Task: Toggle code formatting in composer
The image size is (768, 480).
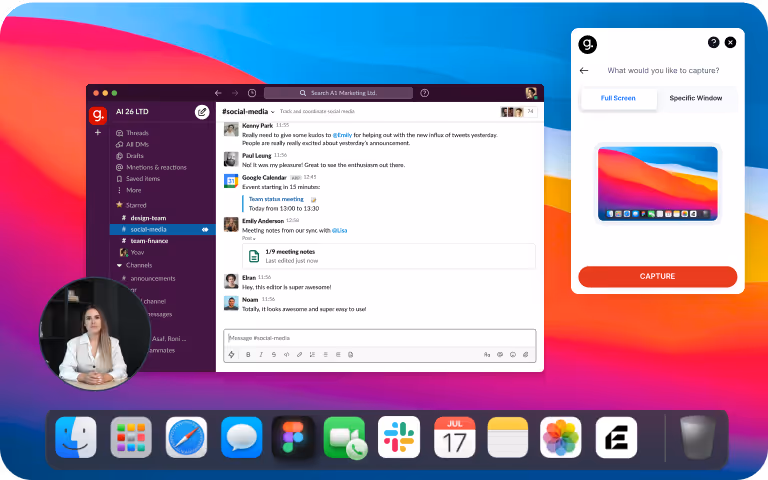Action: pos(287,355)
